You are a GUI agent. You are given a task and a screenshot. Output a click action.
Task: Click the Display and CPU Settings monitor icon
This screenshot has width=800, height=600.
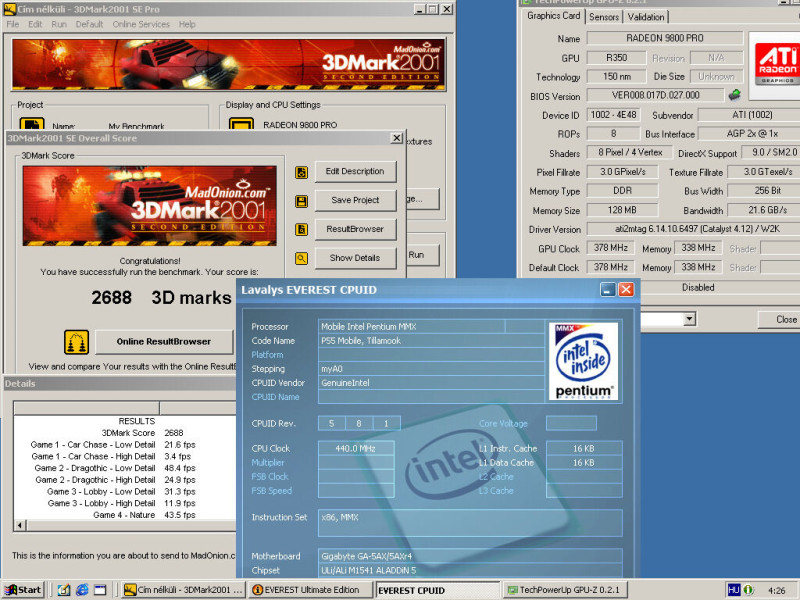241,124
